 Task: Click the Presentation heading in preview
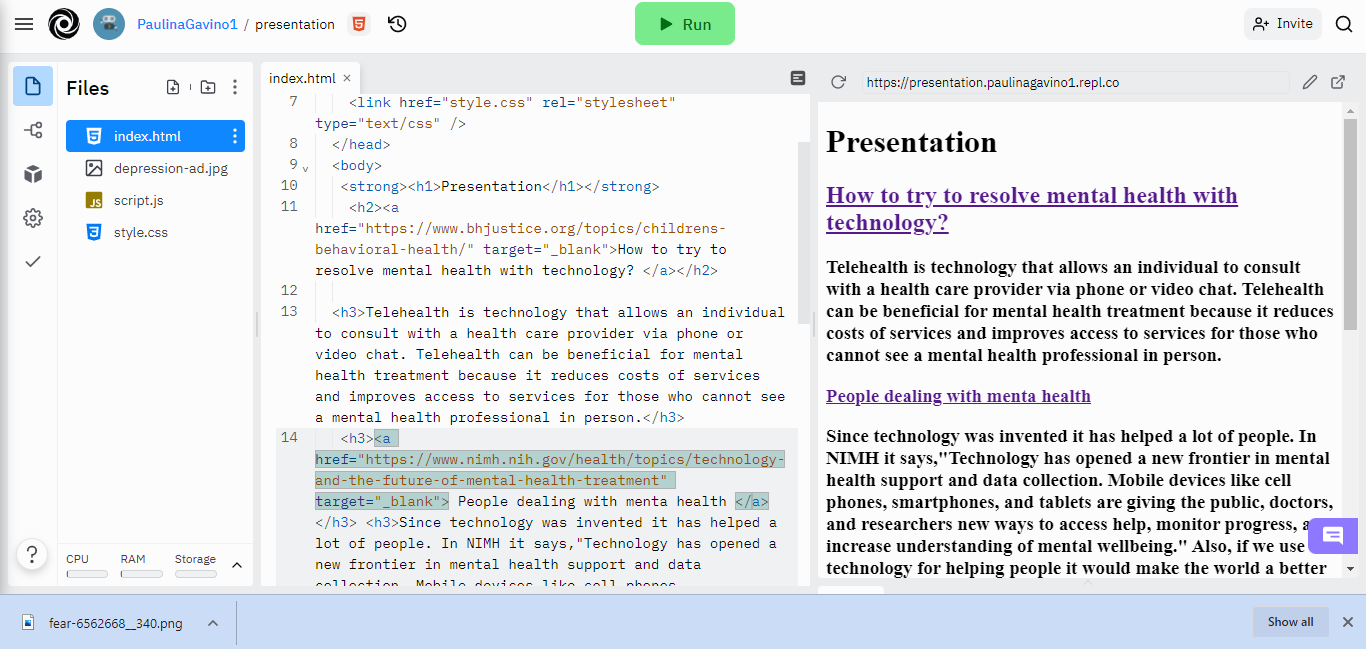(911, 142)
